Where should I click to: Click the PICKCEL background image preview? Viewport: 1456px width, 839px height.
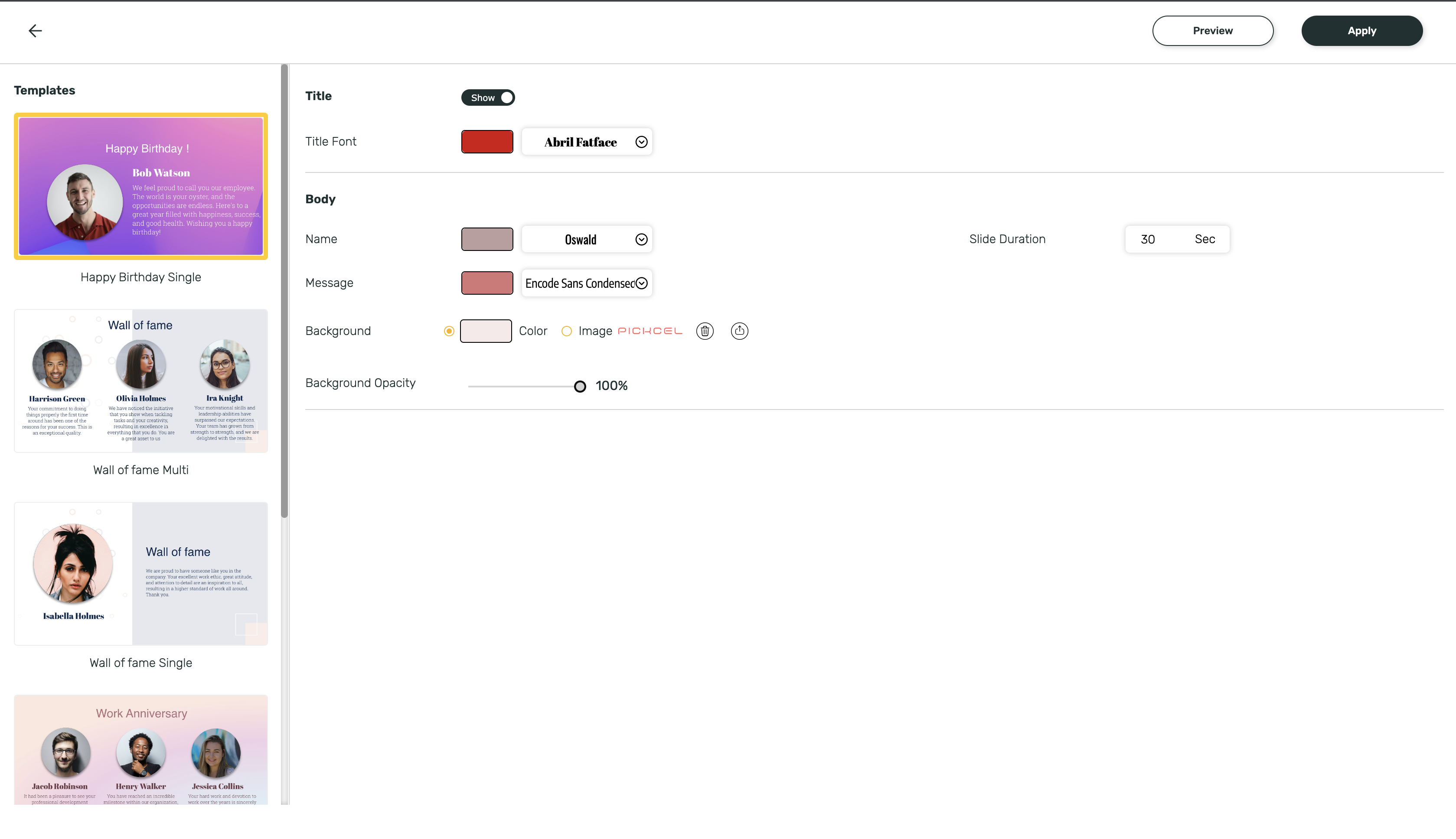tap(650, 331)
